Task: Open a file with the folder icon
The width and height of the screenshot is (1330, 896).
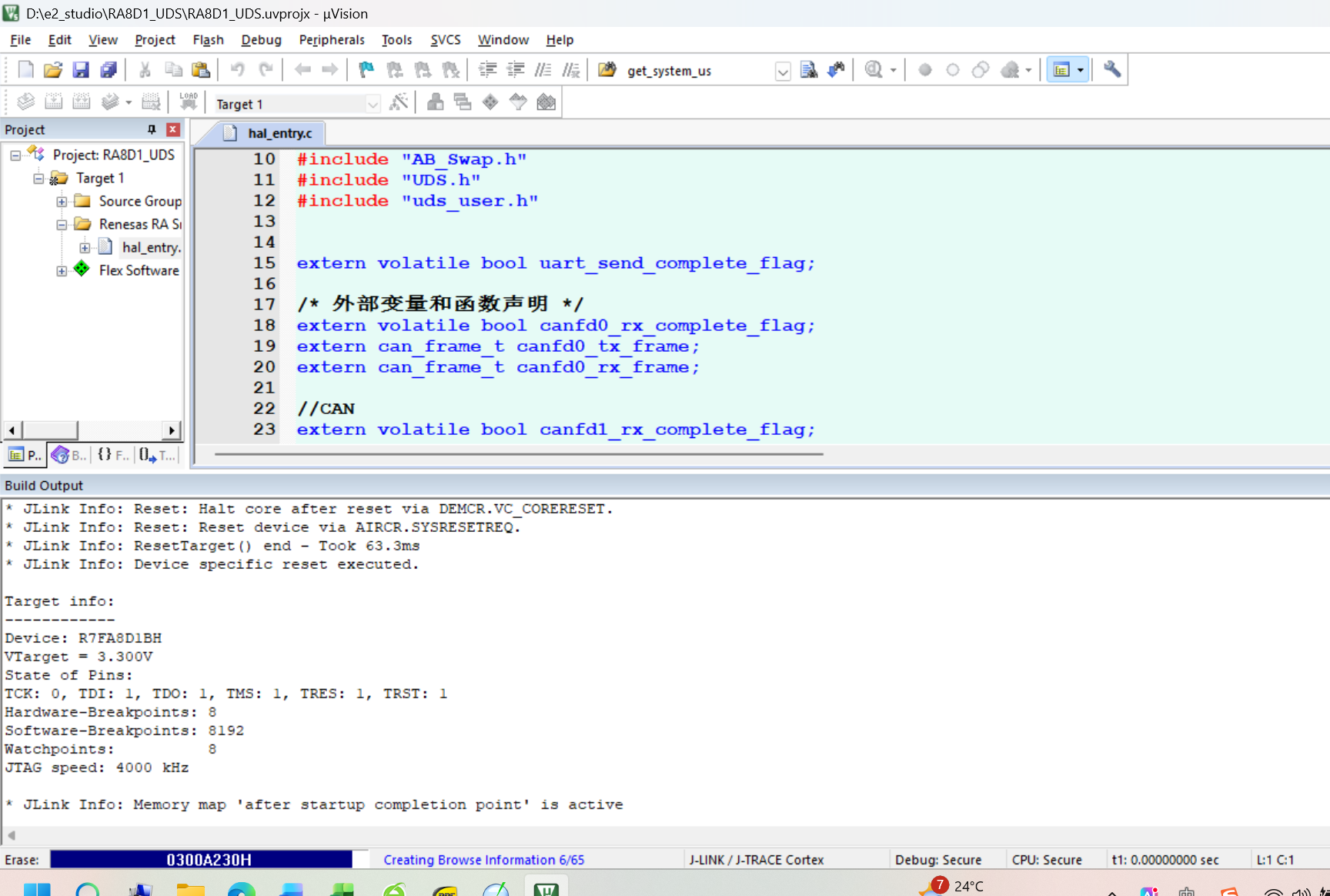Action: (x=53, y=70)
